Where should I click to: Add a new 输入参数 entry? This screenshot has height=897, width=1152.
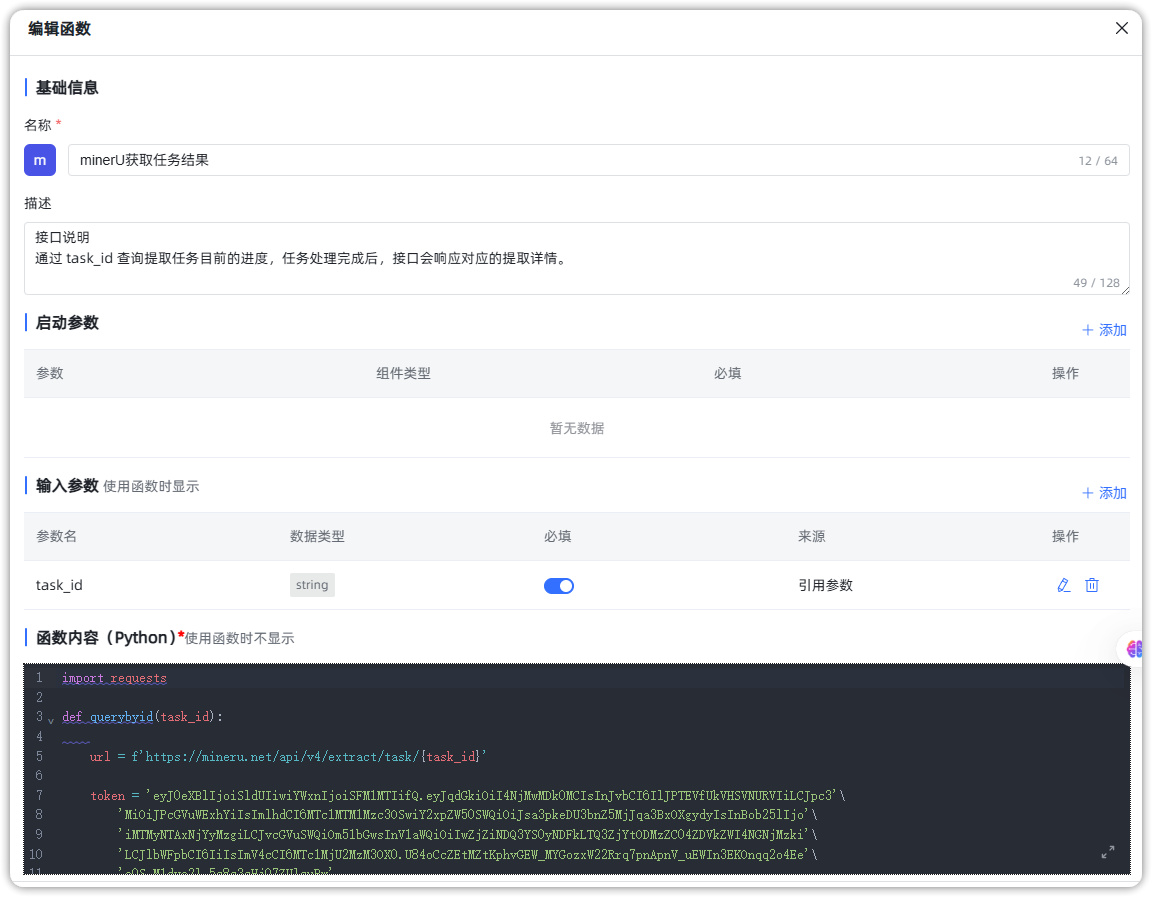[x=1104, y=493]
